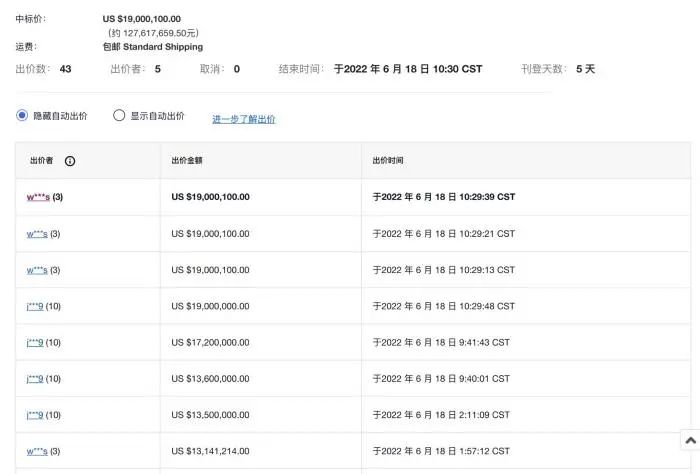Open bidder w***s link at 10:29:21 row
This screenshot has width=700, height=474.
[x=37, y=233]
